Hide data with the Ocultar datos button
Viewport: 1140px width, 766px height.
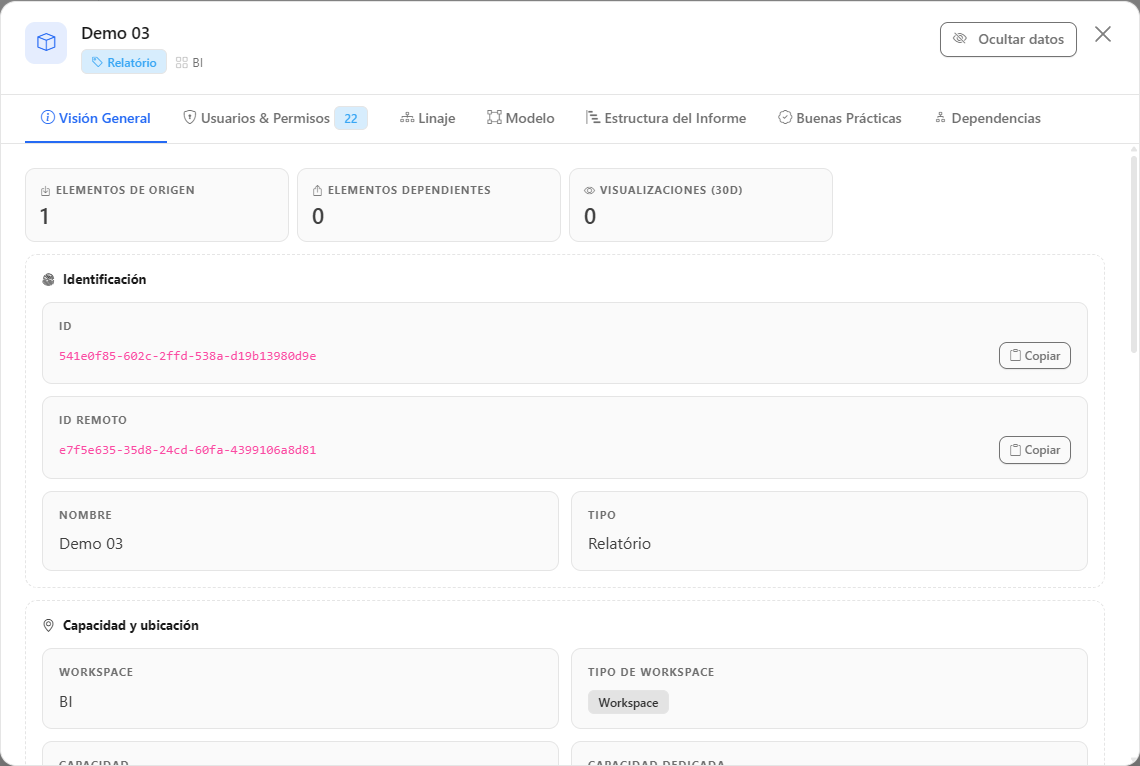coord(1008,39)
